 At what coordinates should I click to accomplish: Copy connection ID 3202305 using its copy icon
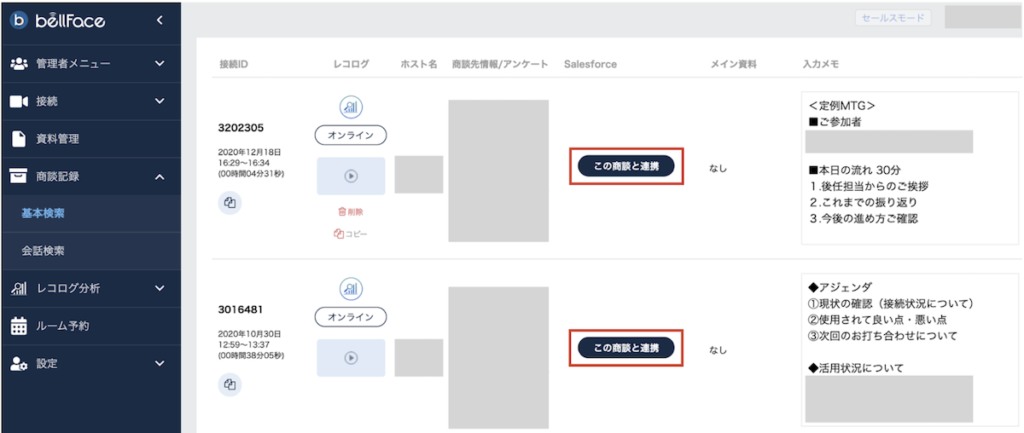[x=230, y=203]
